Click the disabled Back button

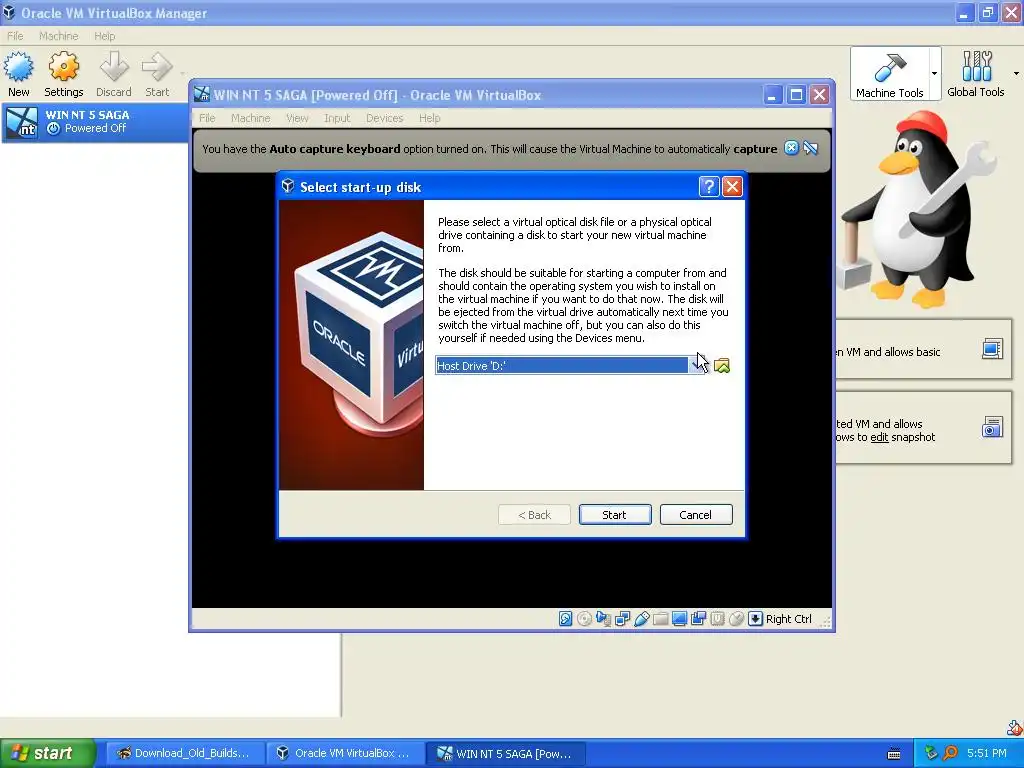point(534,515)
